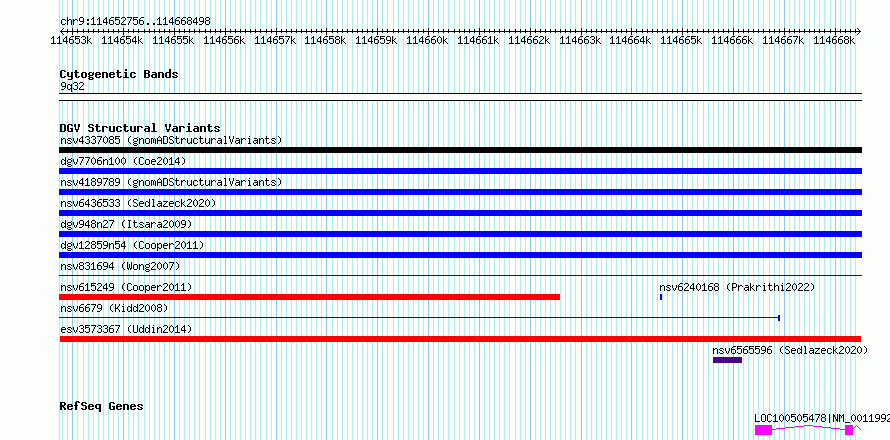Select the blue dgv7706n100 Coe2014 bar
Image resolution: width=890 pixels, height=440 pixels.
[x=460, y=171]
